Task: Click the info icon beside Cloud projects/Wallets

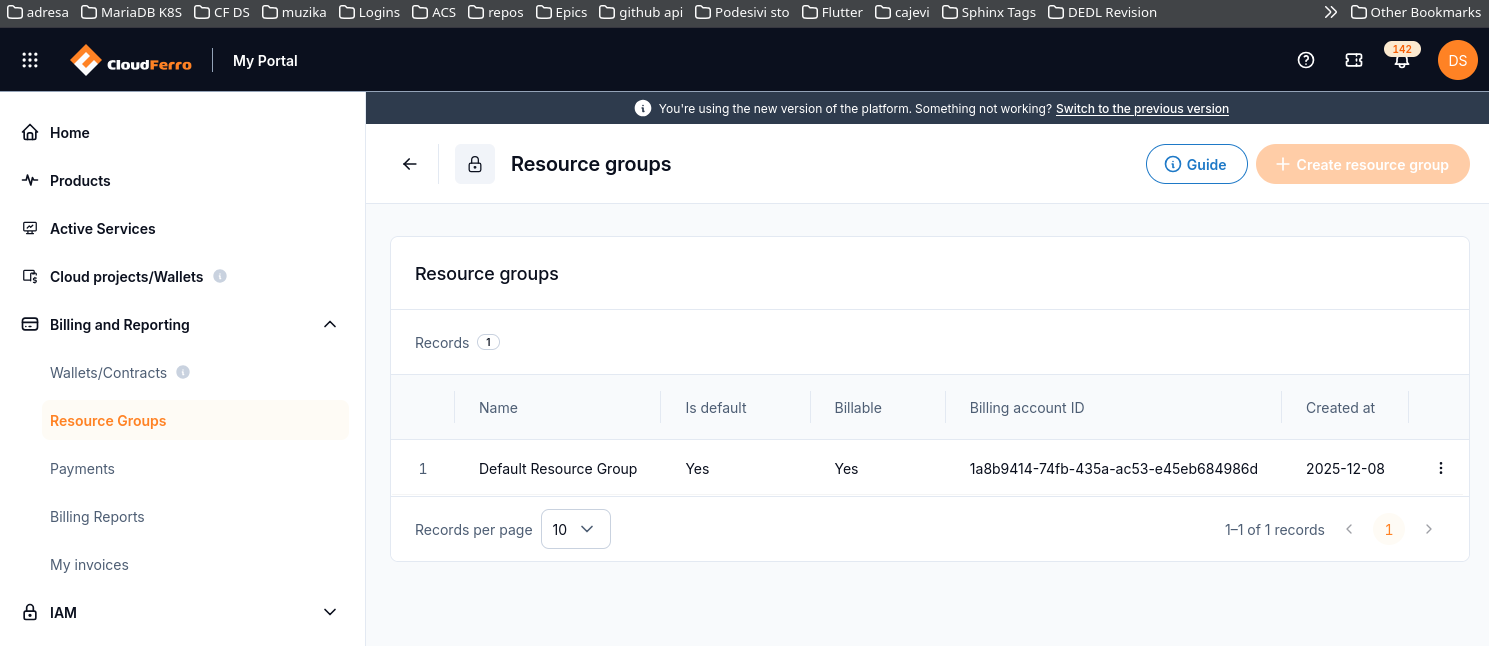Action: (220, 276)
